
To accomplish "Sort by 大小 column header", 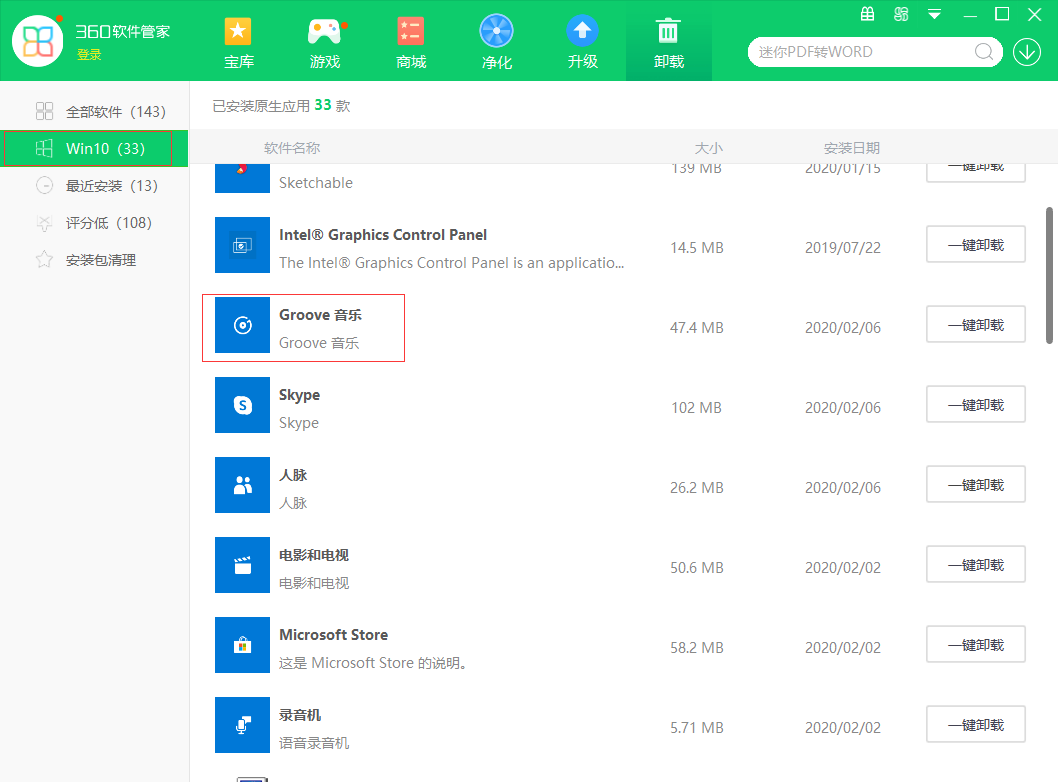I will [x=708, y=148].
